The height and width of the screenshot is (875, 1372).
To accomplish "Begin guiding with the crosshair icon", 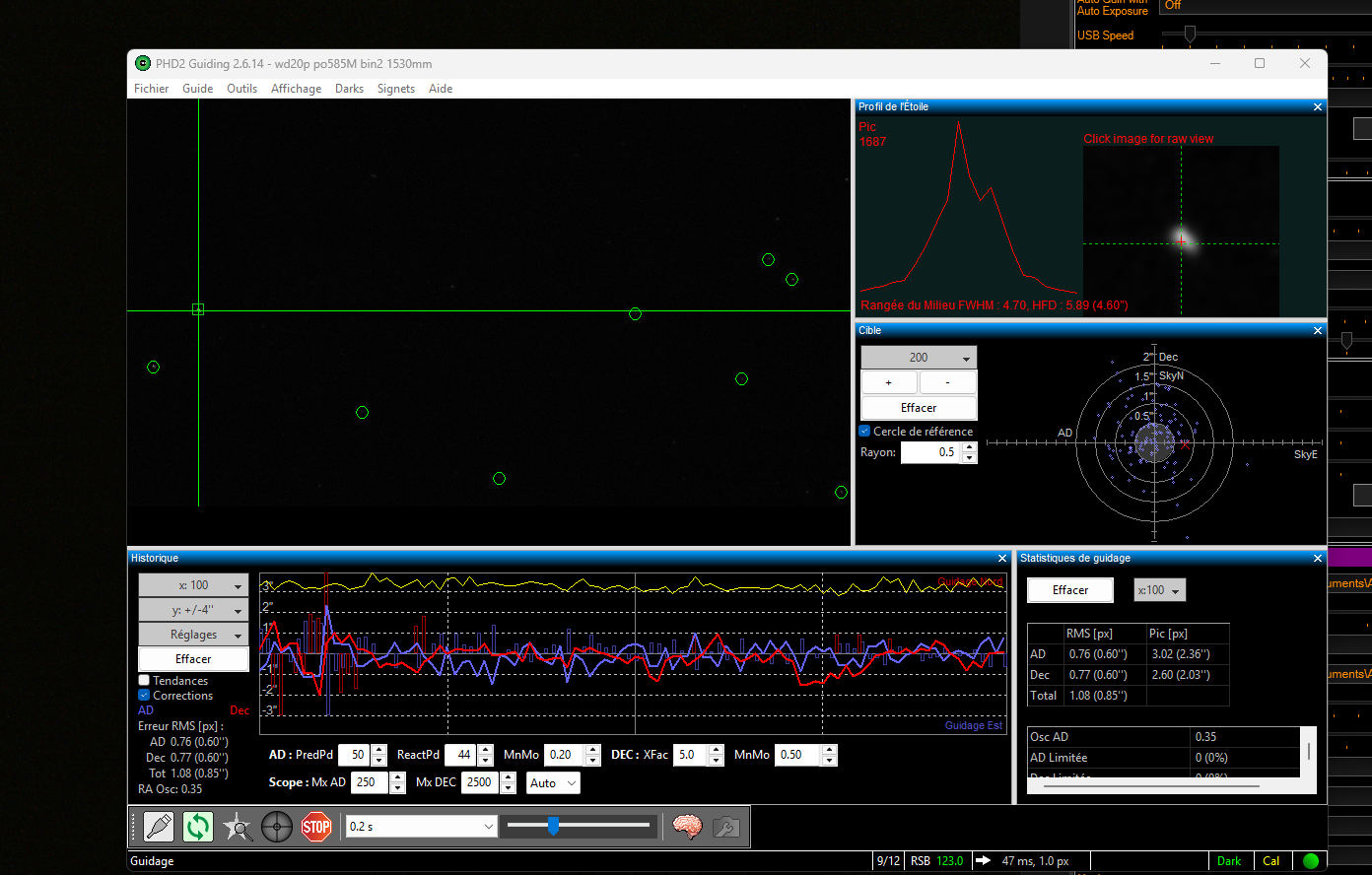I will point(276,827).
